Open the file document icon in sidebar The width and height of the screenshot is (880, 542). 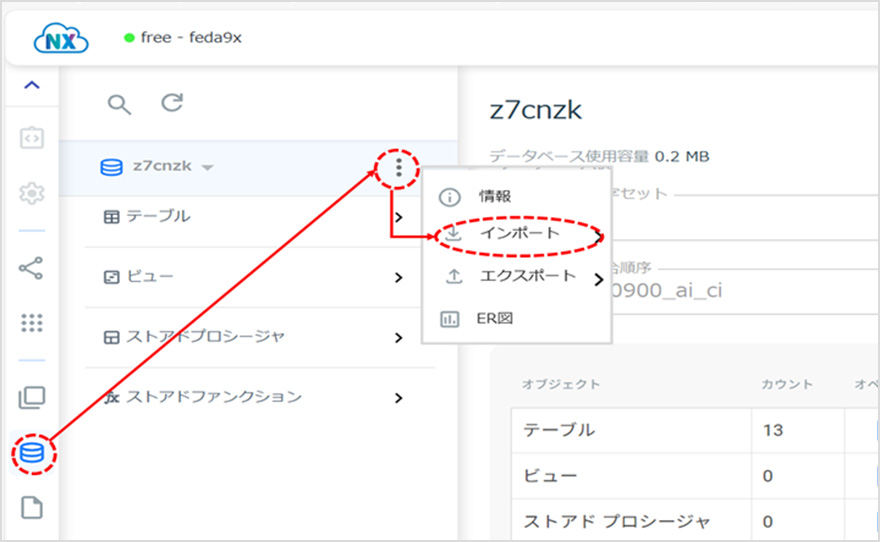pos(32,508)
